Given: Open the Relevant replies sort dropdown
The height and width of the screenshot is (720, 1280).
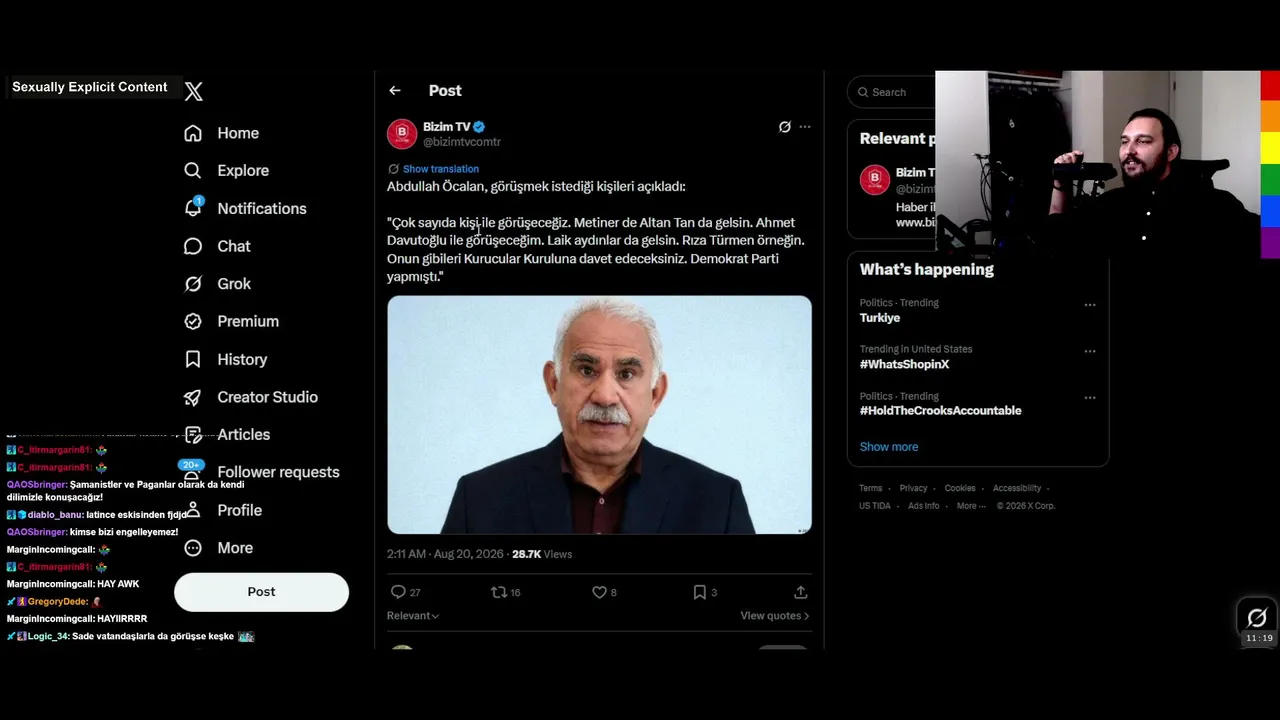Looking at the screenshot, I should click(x=413, y=616).
